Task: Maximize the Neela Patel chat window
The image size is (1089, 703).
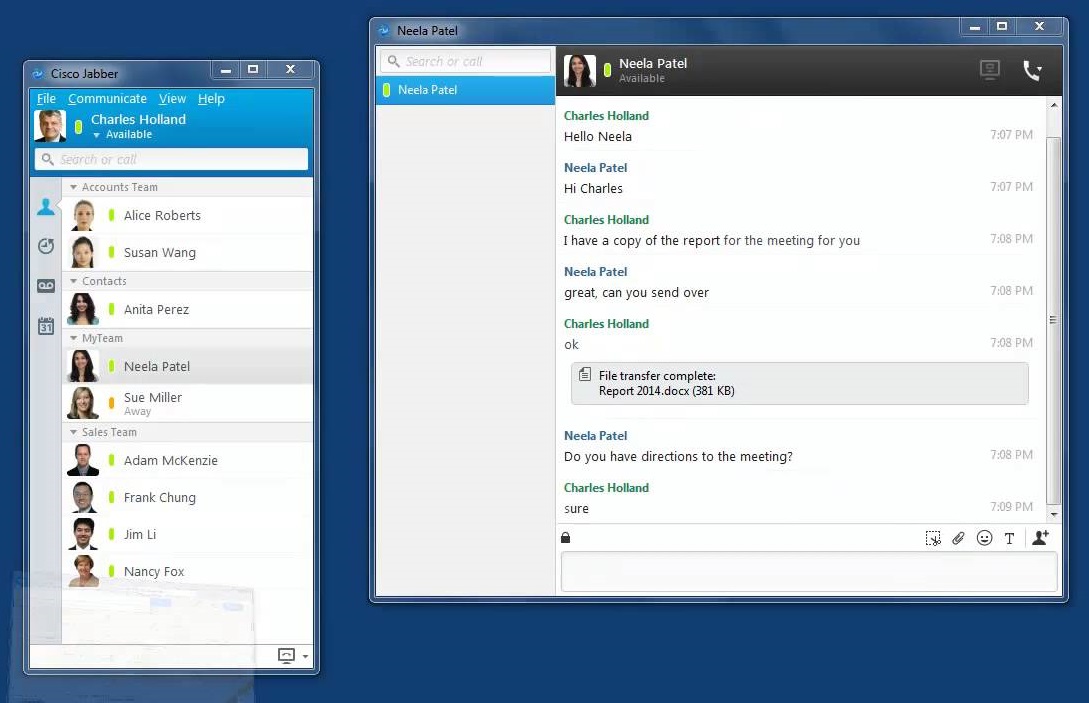Action: [x=1001, y=26]
